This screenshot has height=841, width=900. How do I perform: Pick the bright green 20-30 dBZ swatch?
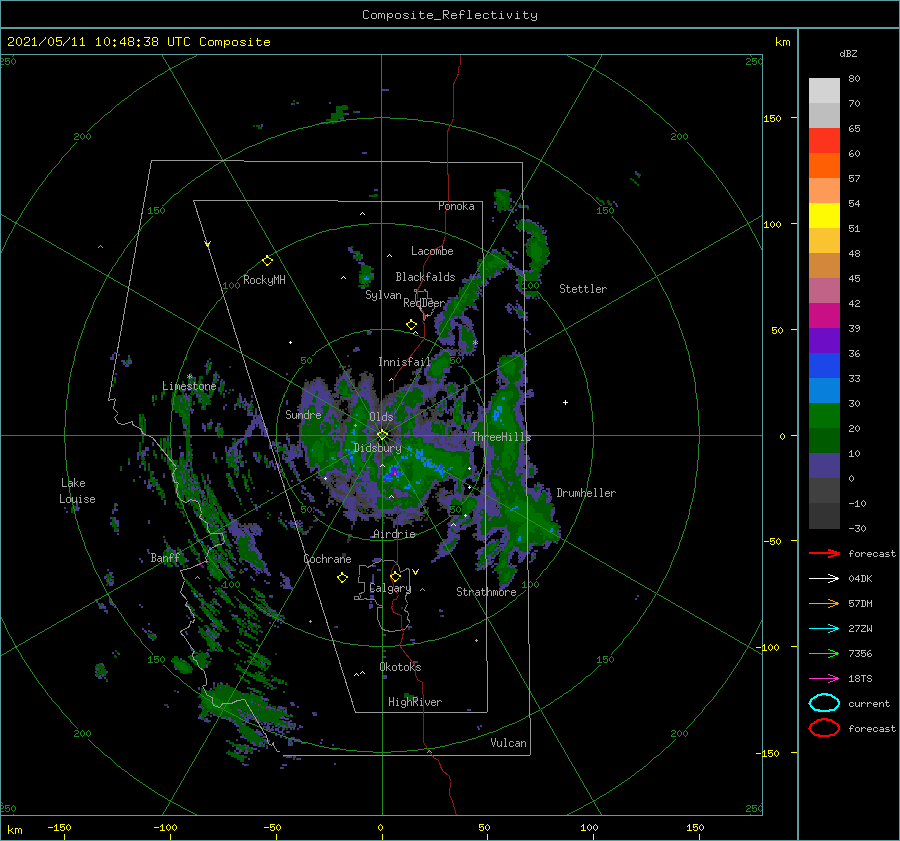[824, 416]
